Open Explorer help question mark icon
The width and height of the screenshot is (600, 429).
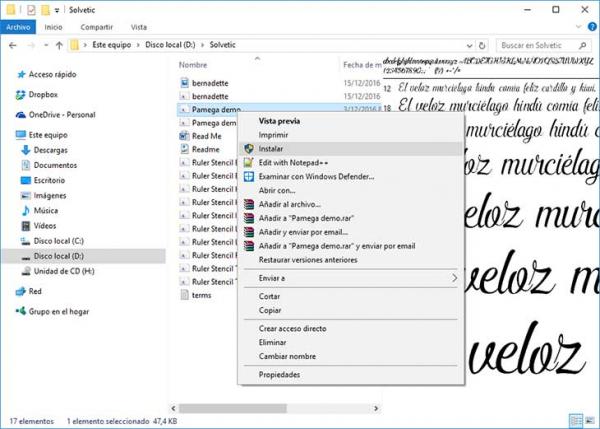click(592, 27)
